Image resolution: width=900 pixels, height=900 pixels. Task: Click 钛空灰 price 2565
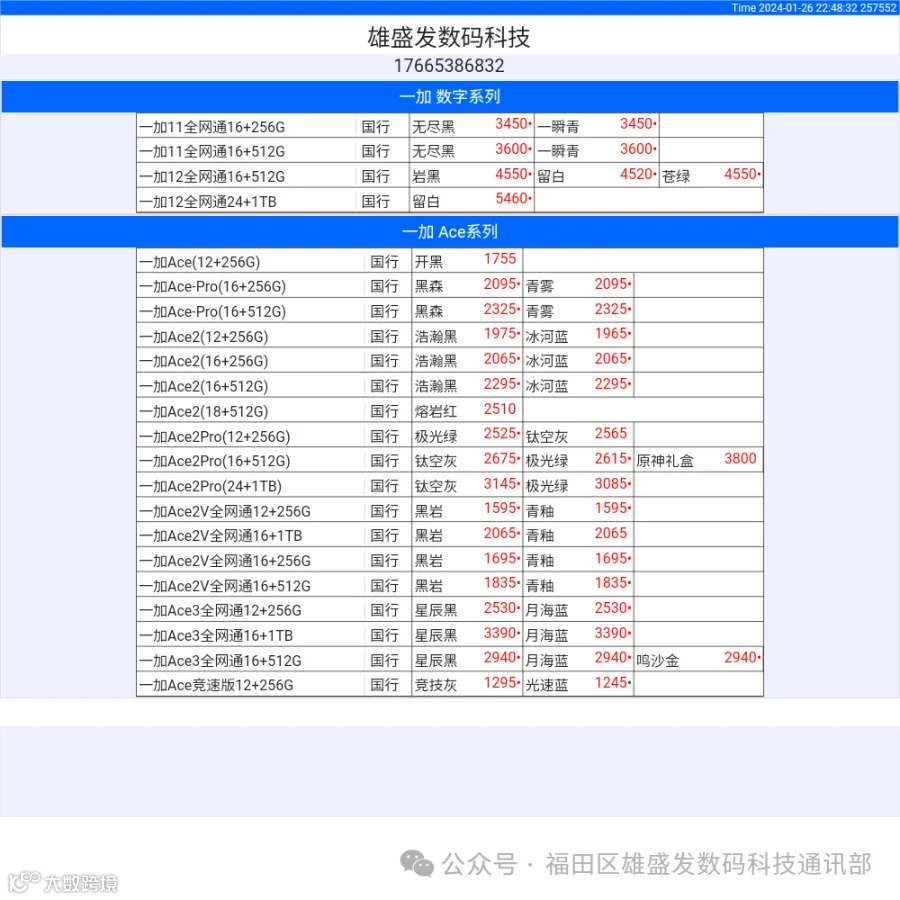611,433
